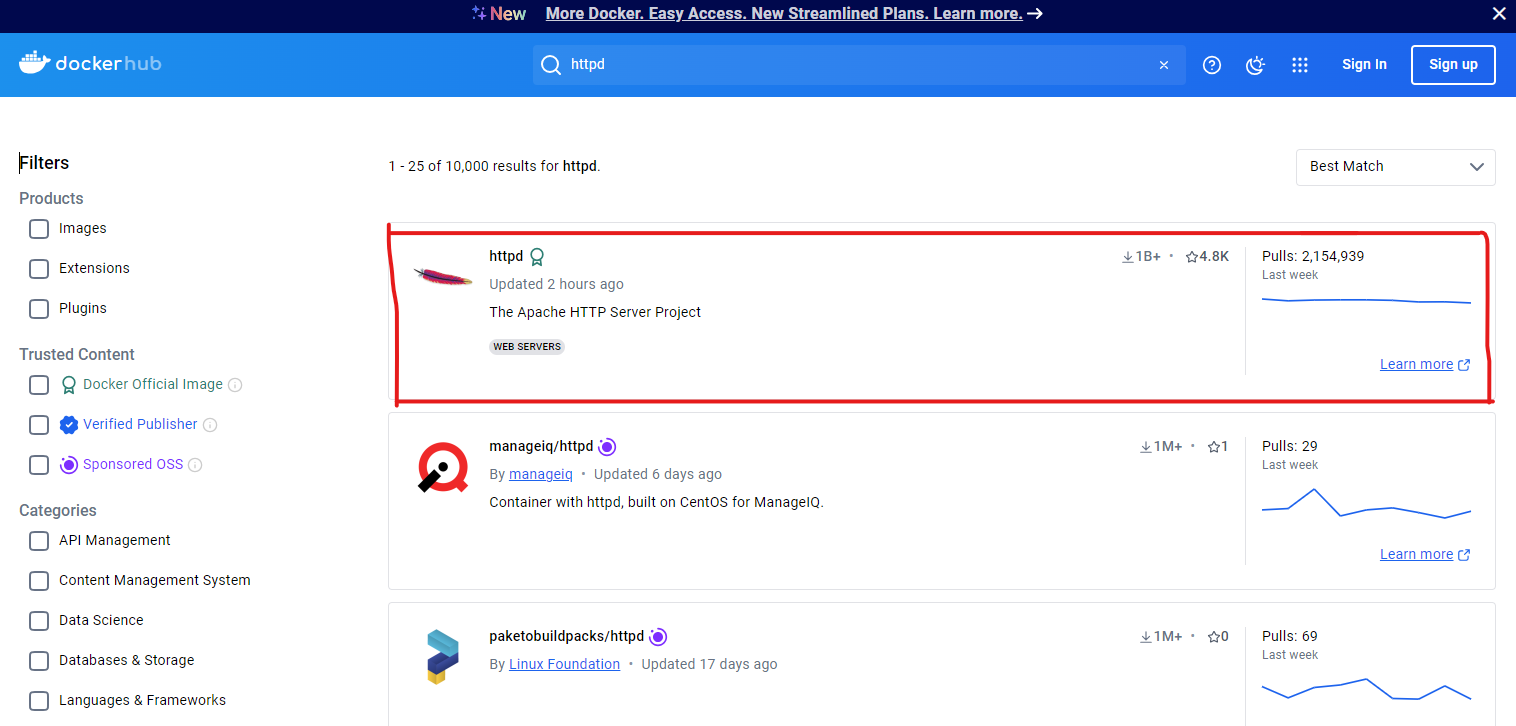Click the manageiq/httpd download count 1M+
The image size is (1516, 726).
pyautogui.click(x=1161, y=446)
